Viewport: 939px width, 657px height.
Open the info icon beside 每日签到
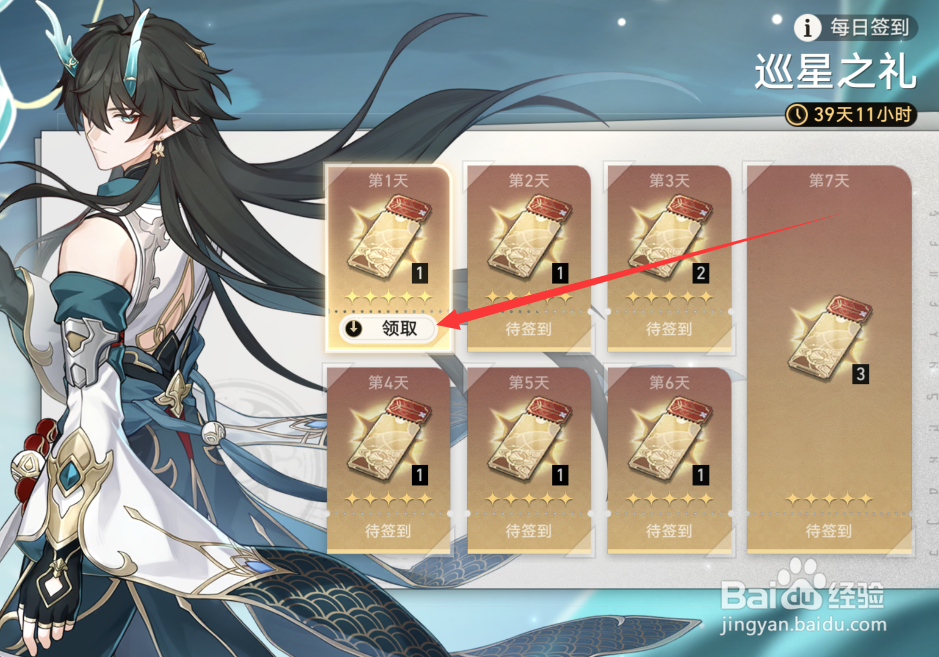807,28
